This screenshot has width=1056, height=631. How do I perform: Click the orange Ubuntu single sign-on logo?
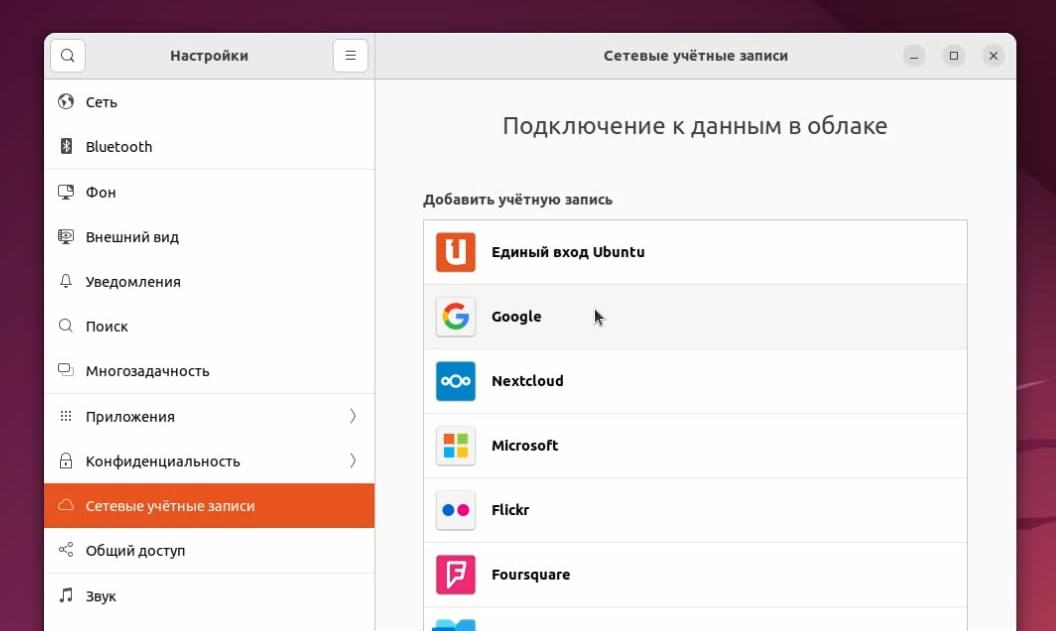[x=455, y=252]
